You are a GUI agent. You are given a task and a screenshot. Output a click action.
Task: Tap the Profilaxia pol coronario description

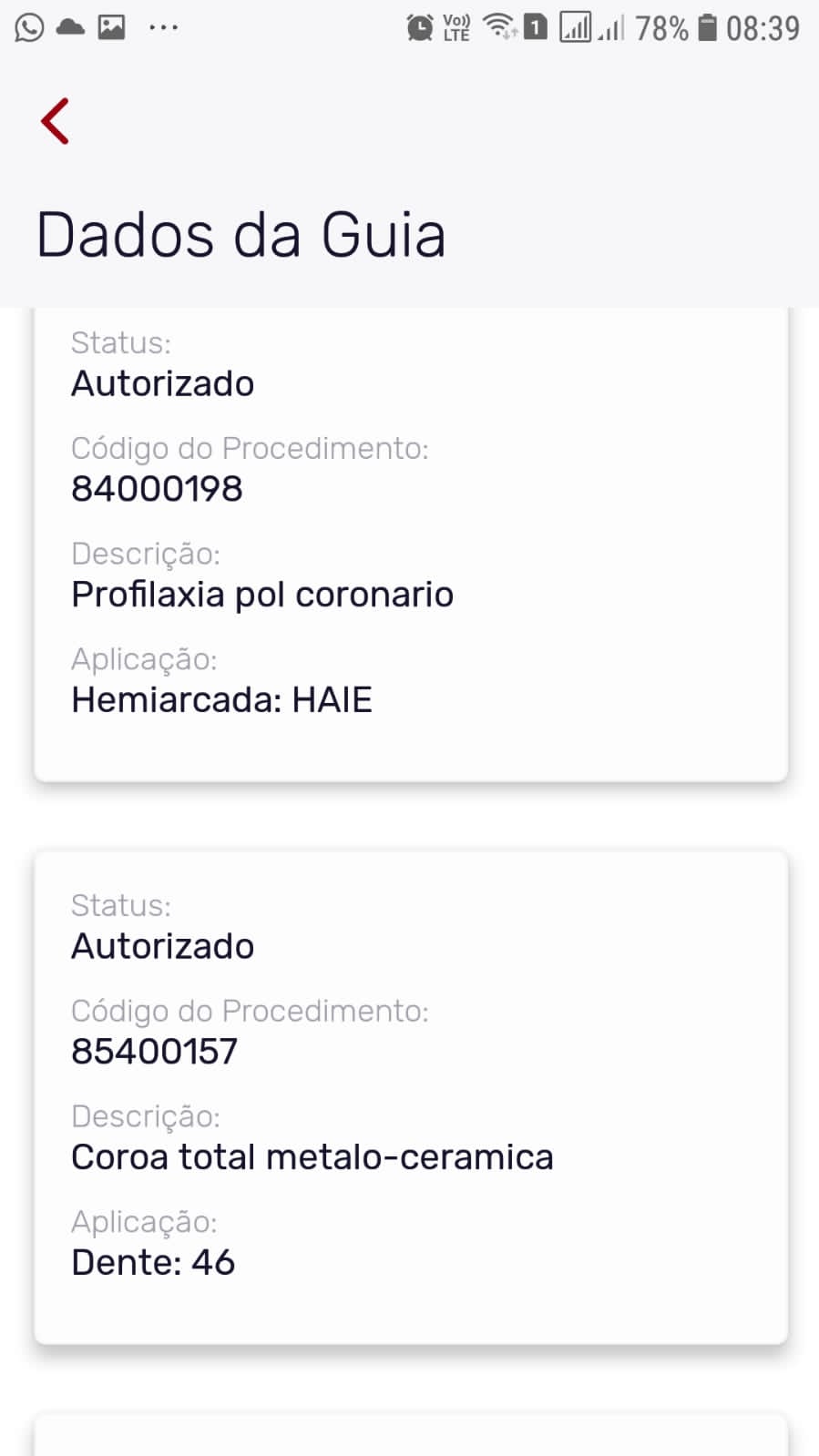tap(262, 595)
